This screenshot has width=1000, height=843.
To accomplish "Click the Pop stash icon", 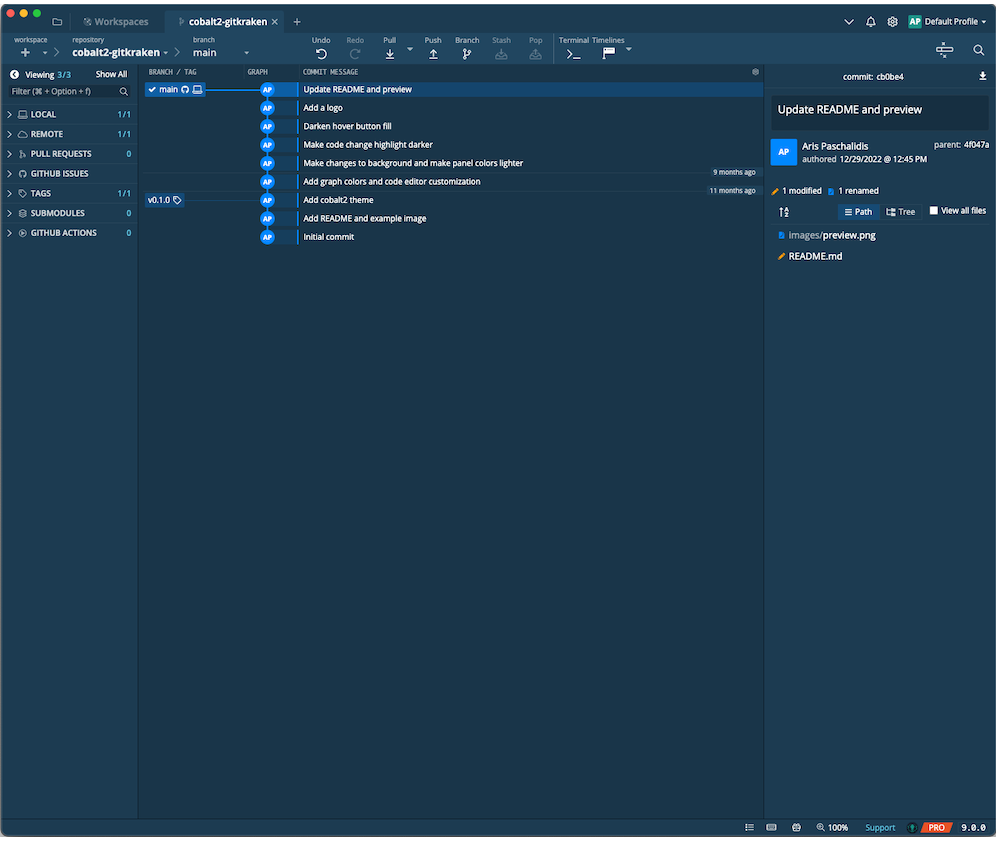I will point(536,55).
